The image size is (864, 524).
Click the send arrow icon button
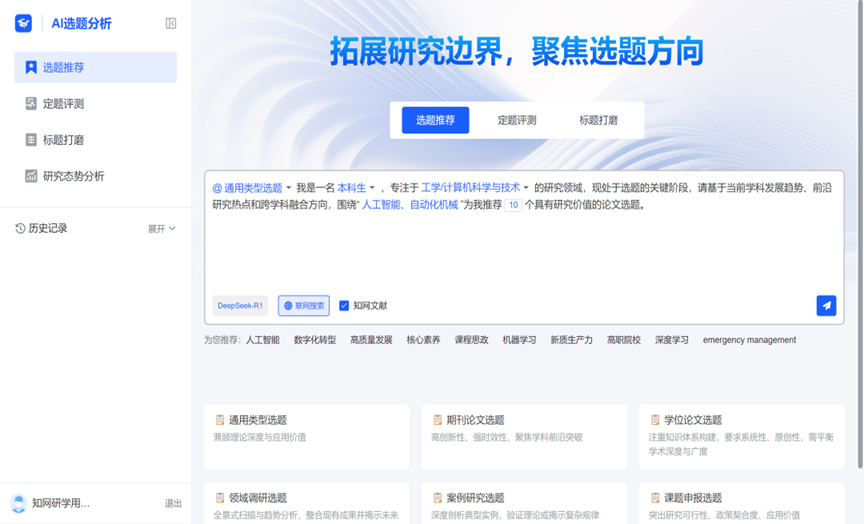[826, 306]
